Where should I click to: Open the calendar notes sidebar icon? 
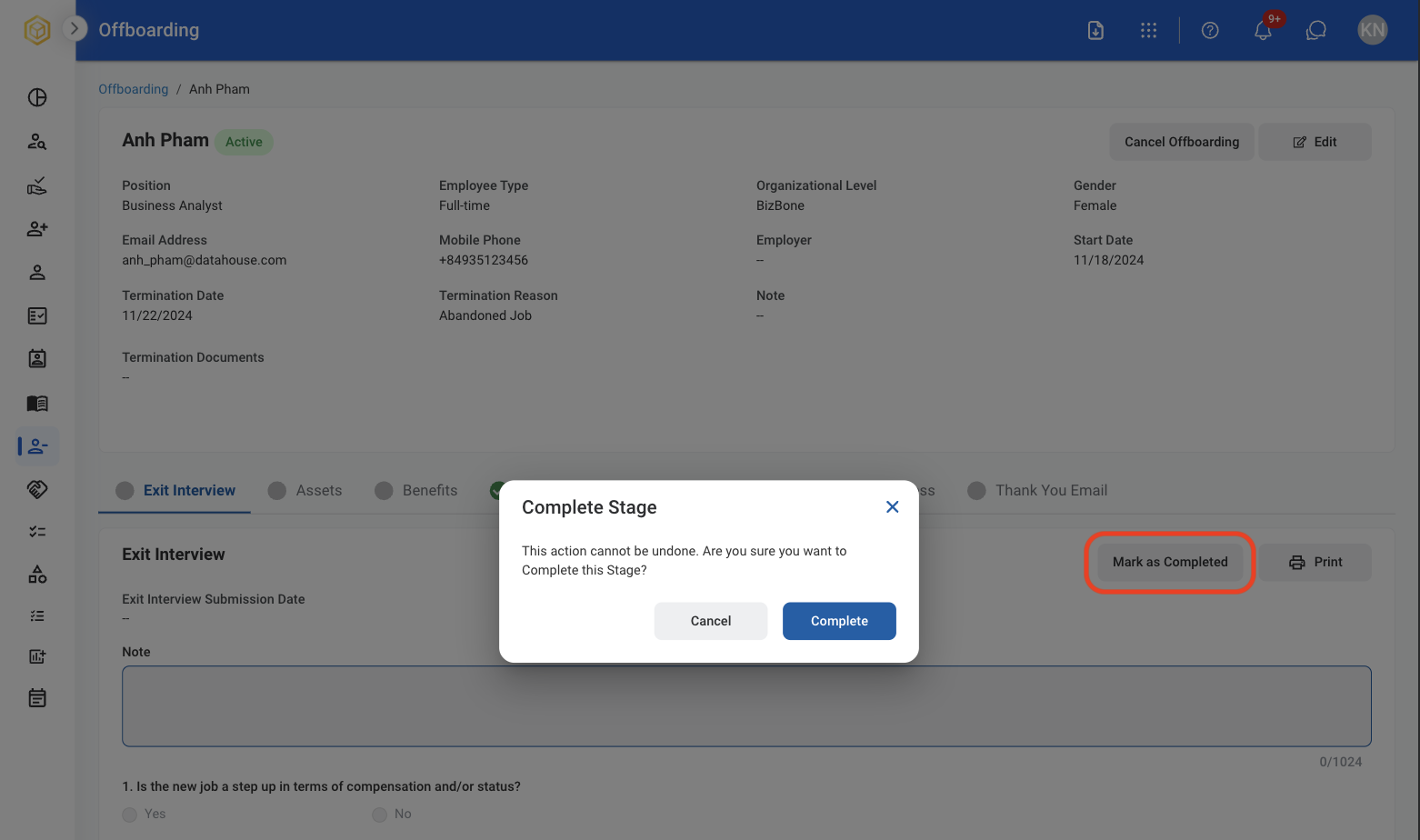[x=37, y=698]
